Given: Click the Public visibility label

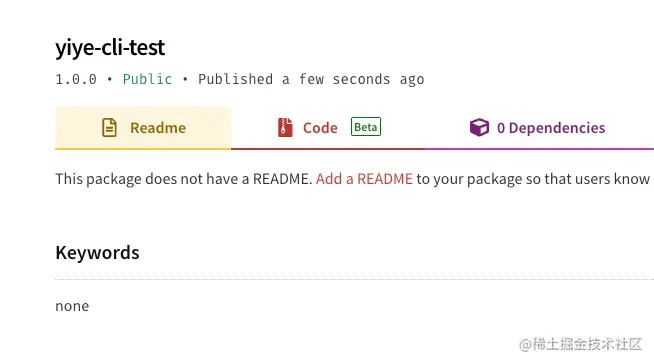Looking at the screenshot, I should 147,79.
